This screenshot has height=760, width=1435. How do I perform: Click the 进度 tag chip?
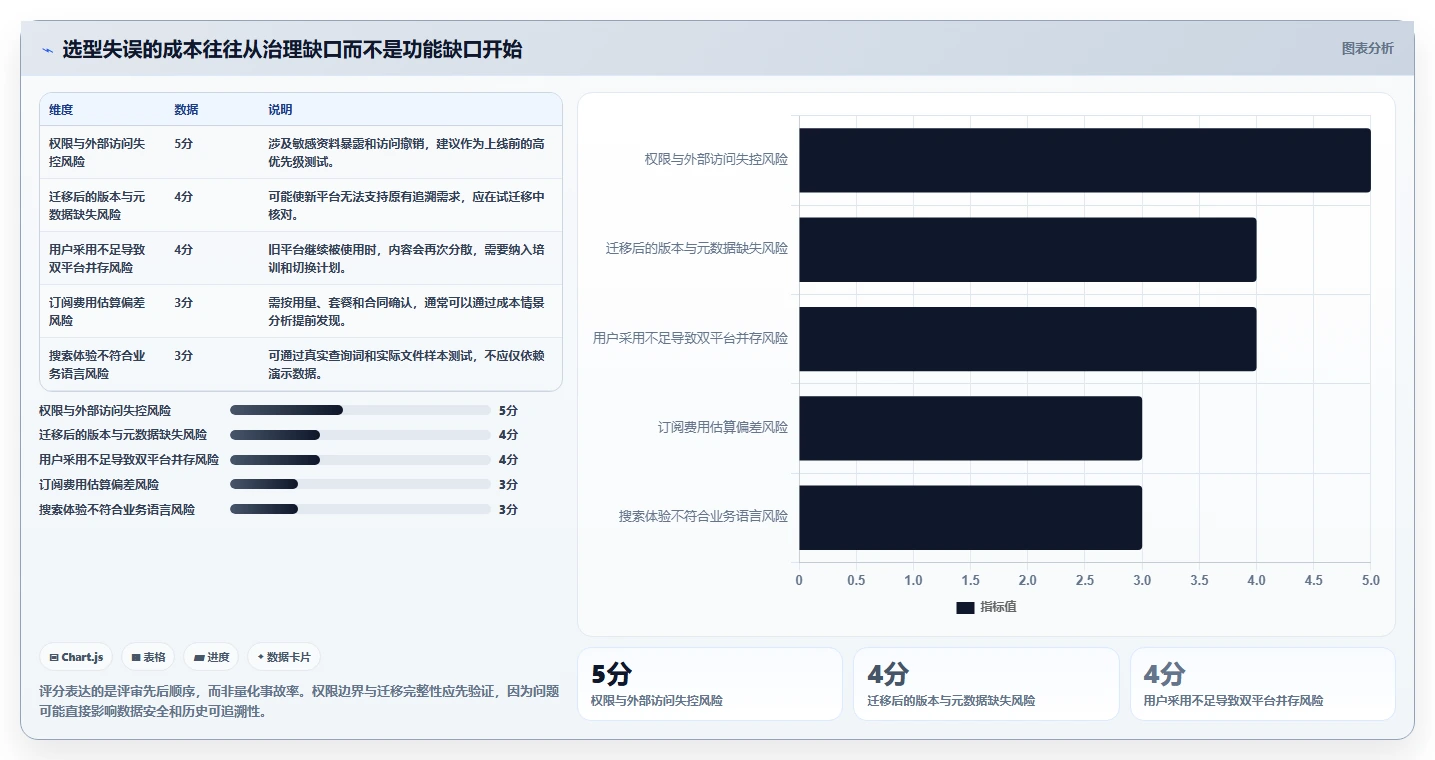(211, 657)
